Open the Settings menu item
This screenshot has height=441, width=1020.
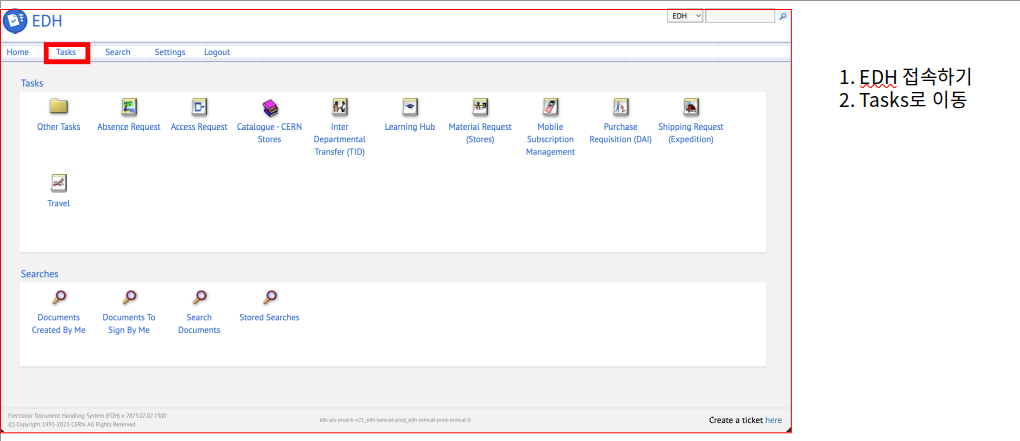coord(170,52)
